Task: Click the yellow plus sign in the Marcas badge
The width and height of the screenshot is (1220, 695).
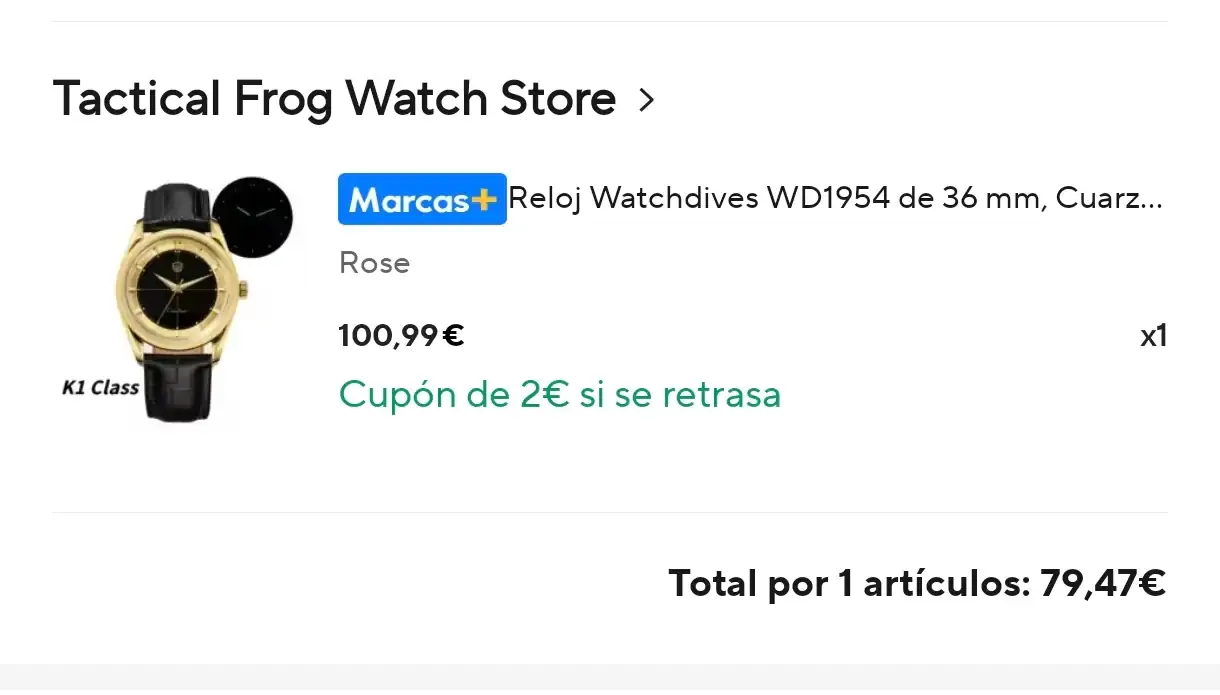Action: pos(484,200)
